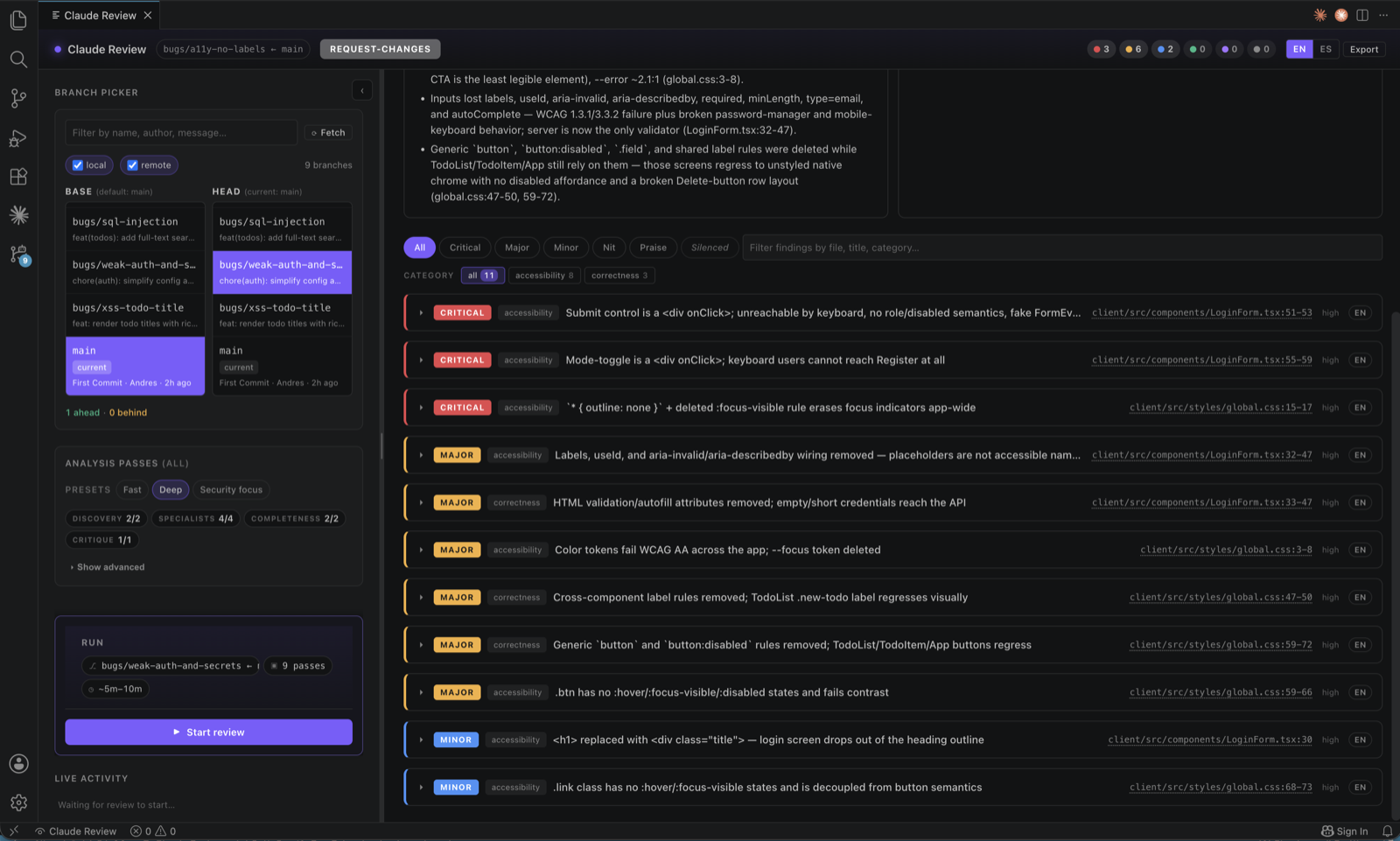Filter findings by Nit severity
Image resolution: width=1400 pixels, height=841 pixels.
(609, 248)
